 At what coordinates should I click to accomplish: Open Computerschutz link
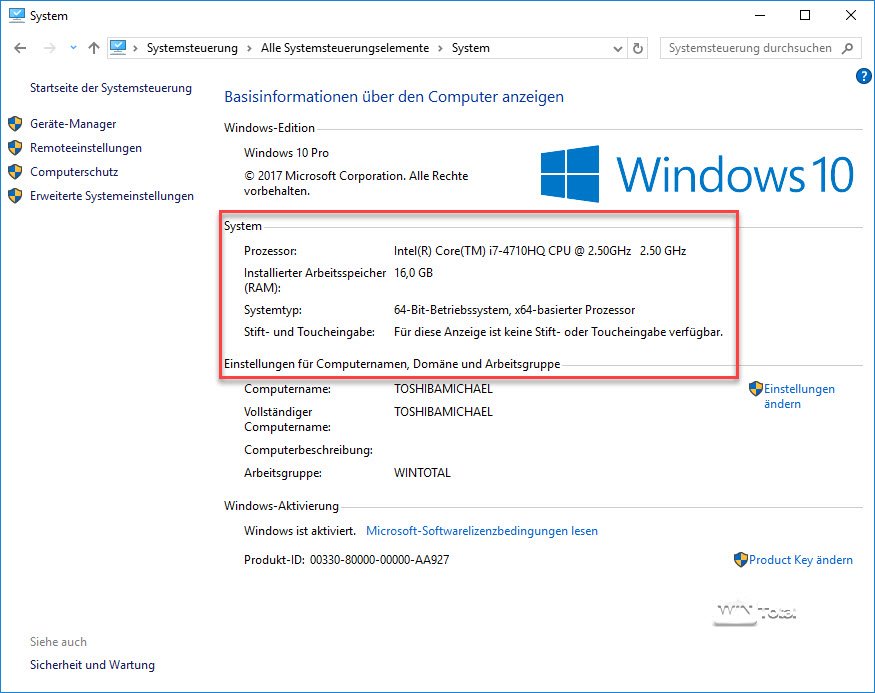[74, 172]
